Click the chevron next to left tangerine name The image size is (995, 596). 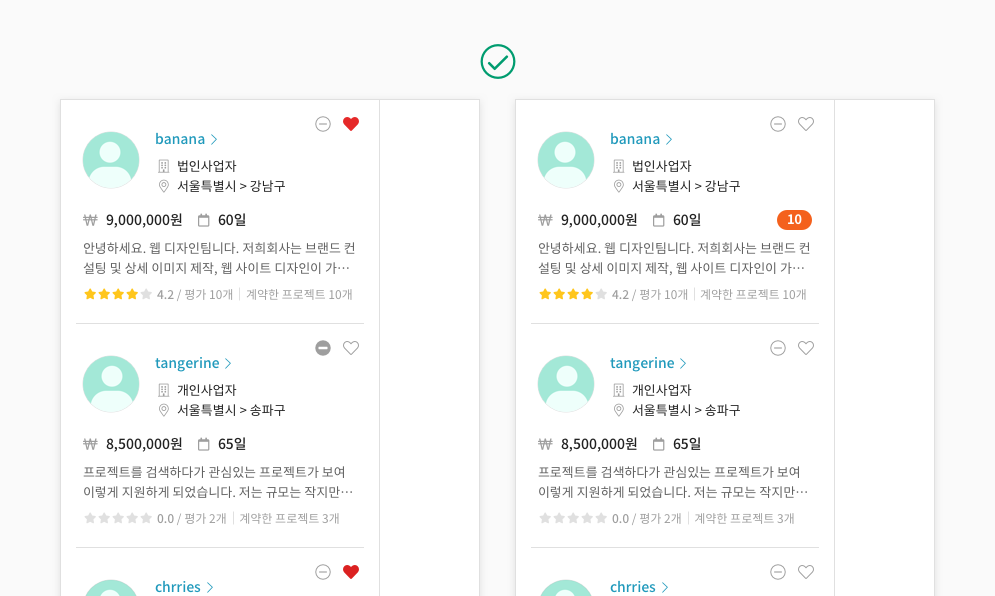pos(228,364)
